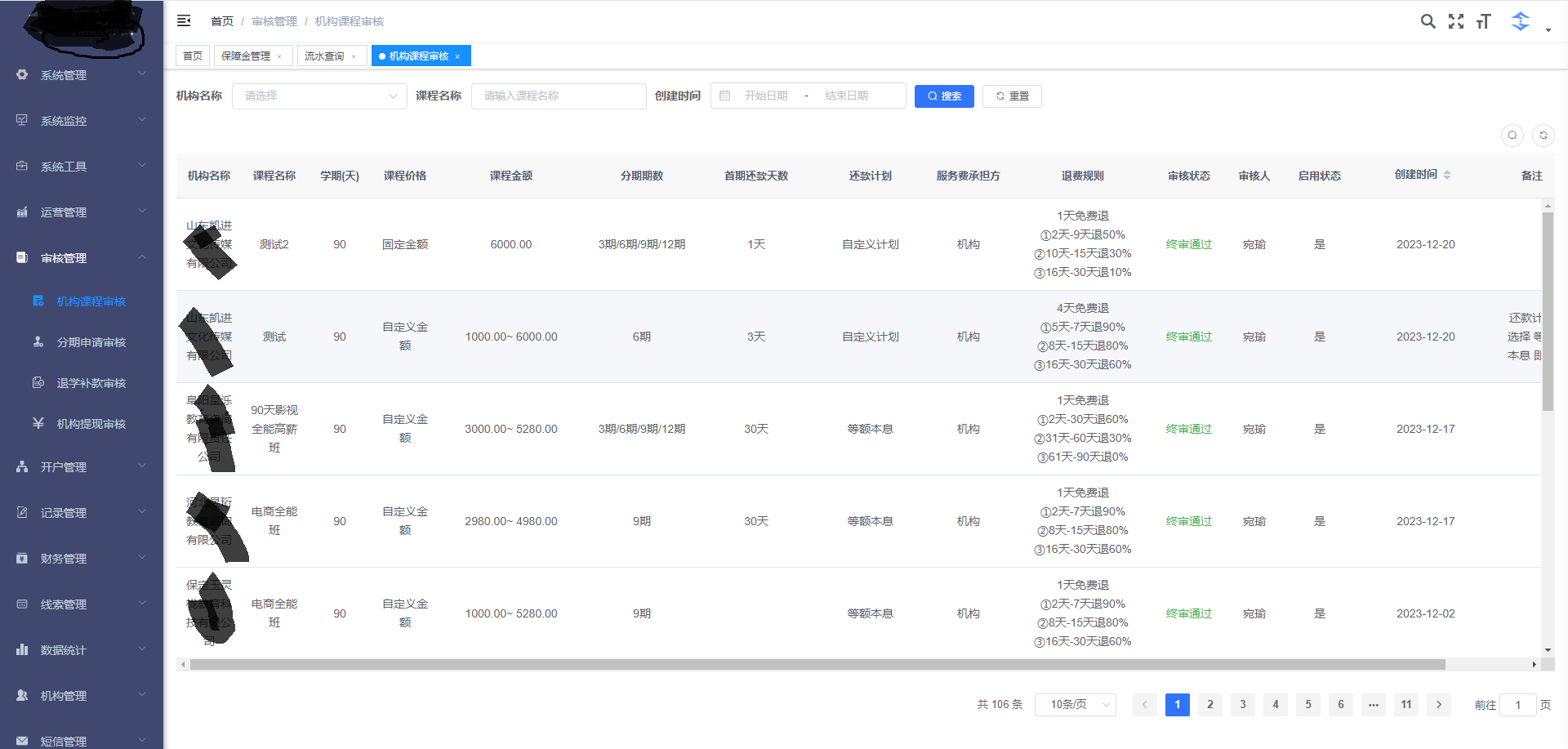Close the 保障金管理 tab
This screenshot has width=1568, height=749.
[x=279, y=56]
